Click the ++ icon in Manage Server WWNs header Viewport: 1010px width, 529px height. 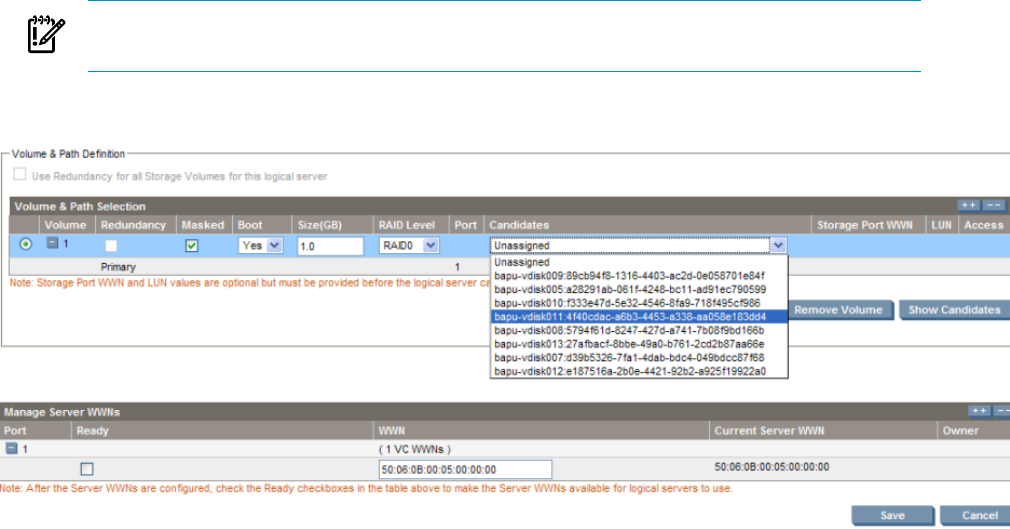[x=976, y=411]
